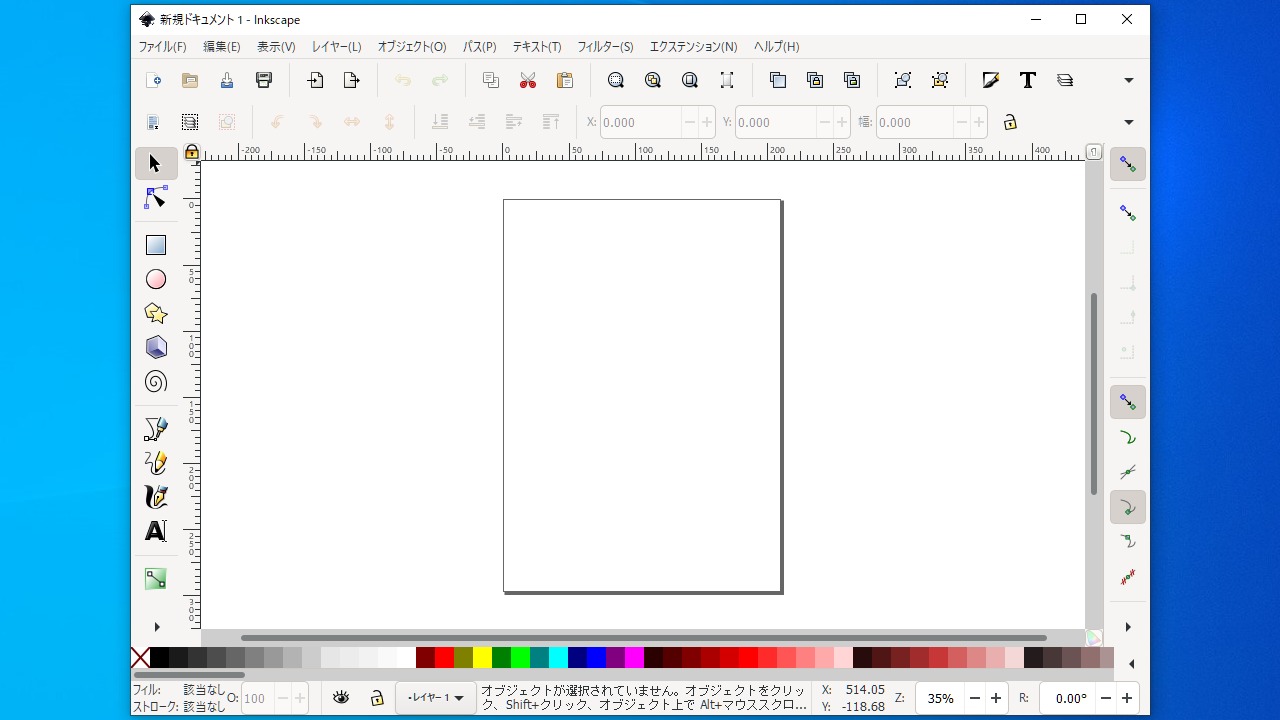Viewport: 1280px width, 720px height.
Task: Duplicate selected object icon
Action: pos(778,80)
